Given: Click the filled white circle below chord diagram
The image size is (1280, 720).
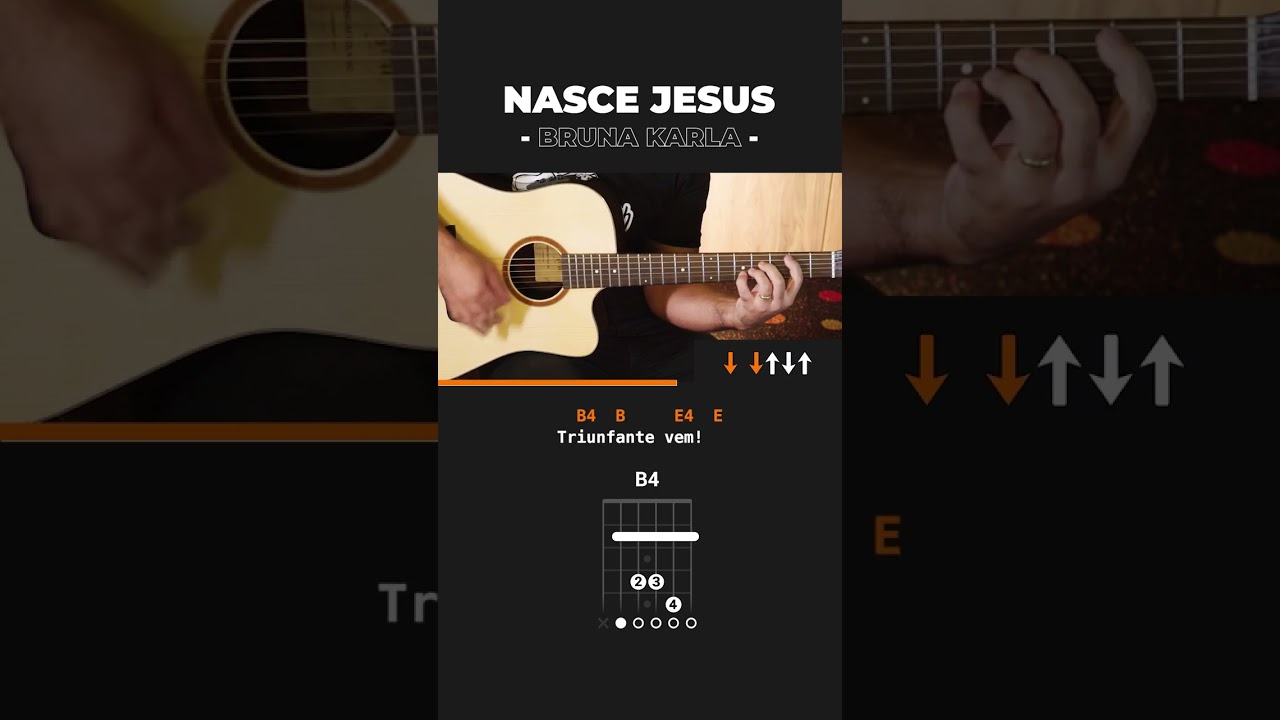Looking at the screenshot, I should (x=621, y=623).
